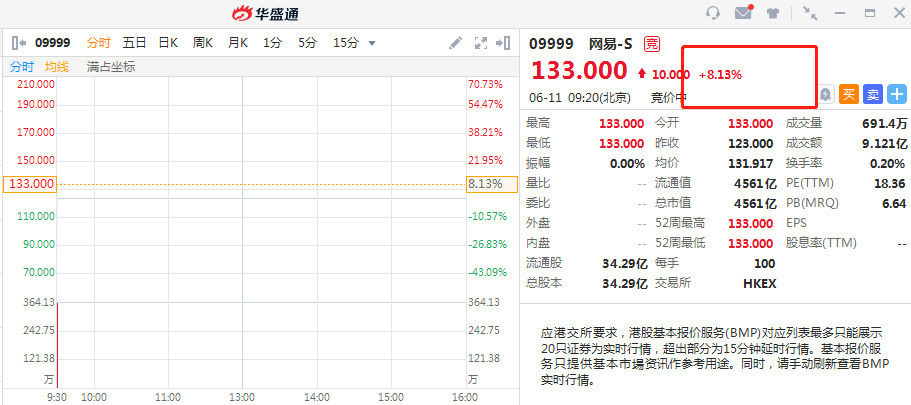
Task: Set a price alert bell
Action: click(x=826, y=94)
